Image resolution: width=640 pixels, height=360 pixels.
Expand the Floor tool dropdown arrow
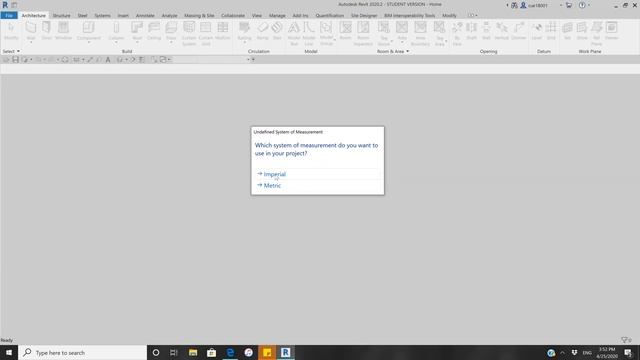click(171, 42)
